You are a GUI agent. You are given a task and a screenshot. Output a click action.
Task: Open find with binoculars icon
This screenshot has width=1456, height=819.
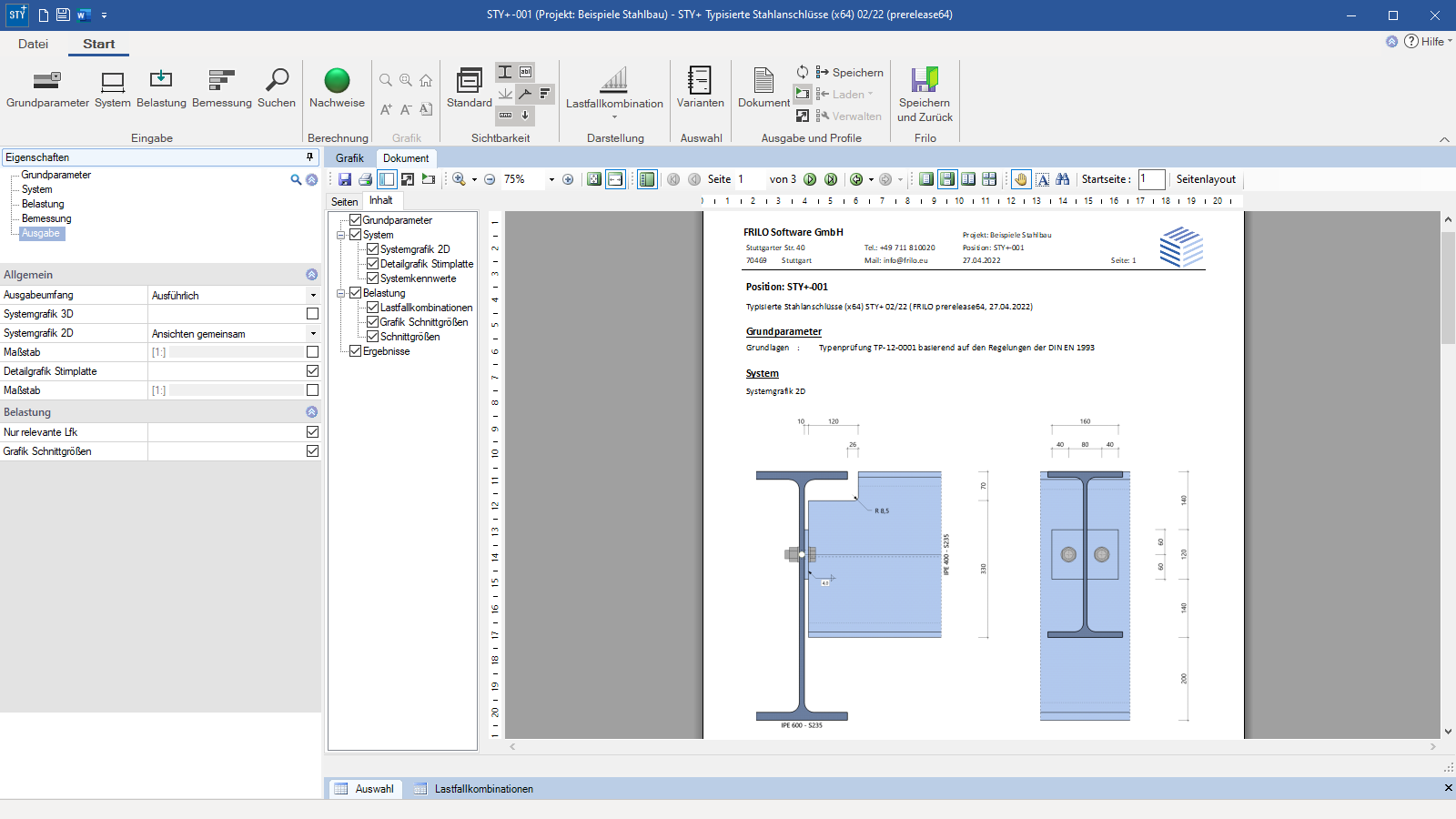(1063, 179)
